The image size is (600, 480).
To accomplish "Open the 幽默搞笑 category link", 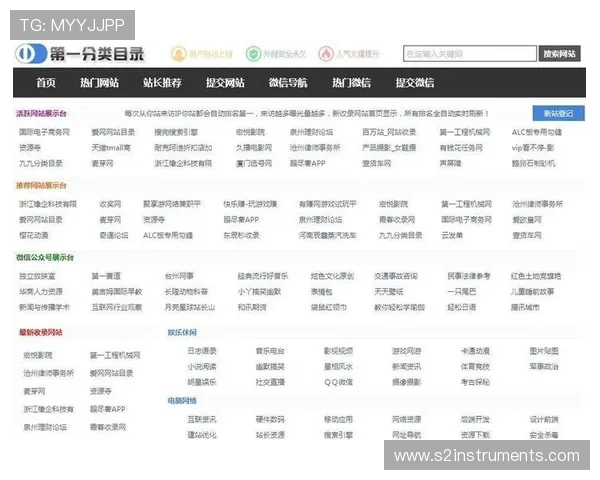I will click(270, 367).
